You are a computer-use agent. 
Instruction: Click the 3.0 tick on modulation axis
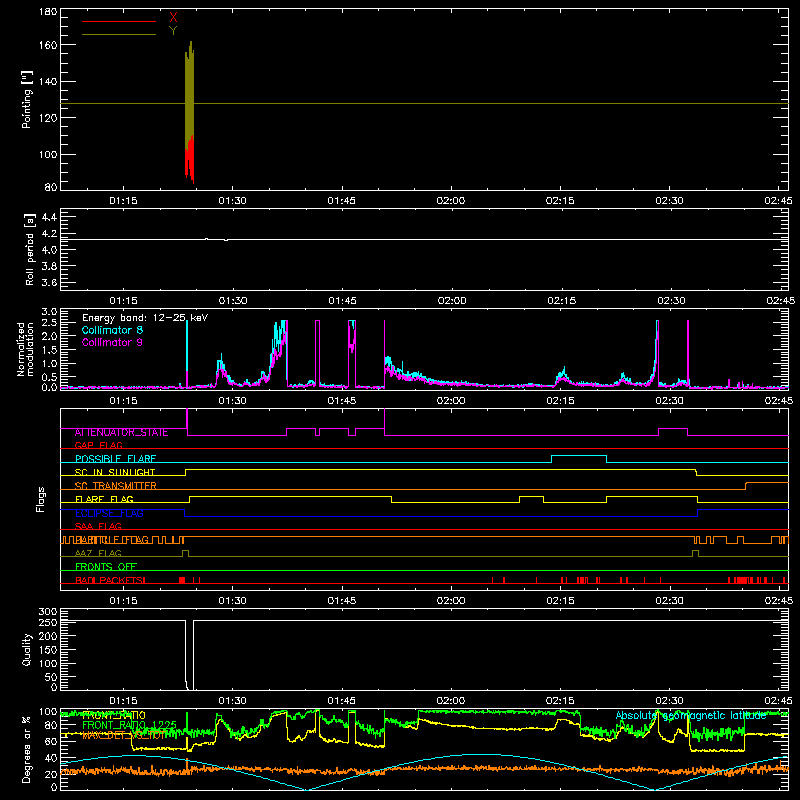click(49, 312)
